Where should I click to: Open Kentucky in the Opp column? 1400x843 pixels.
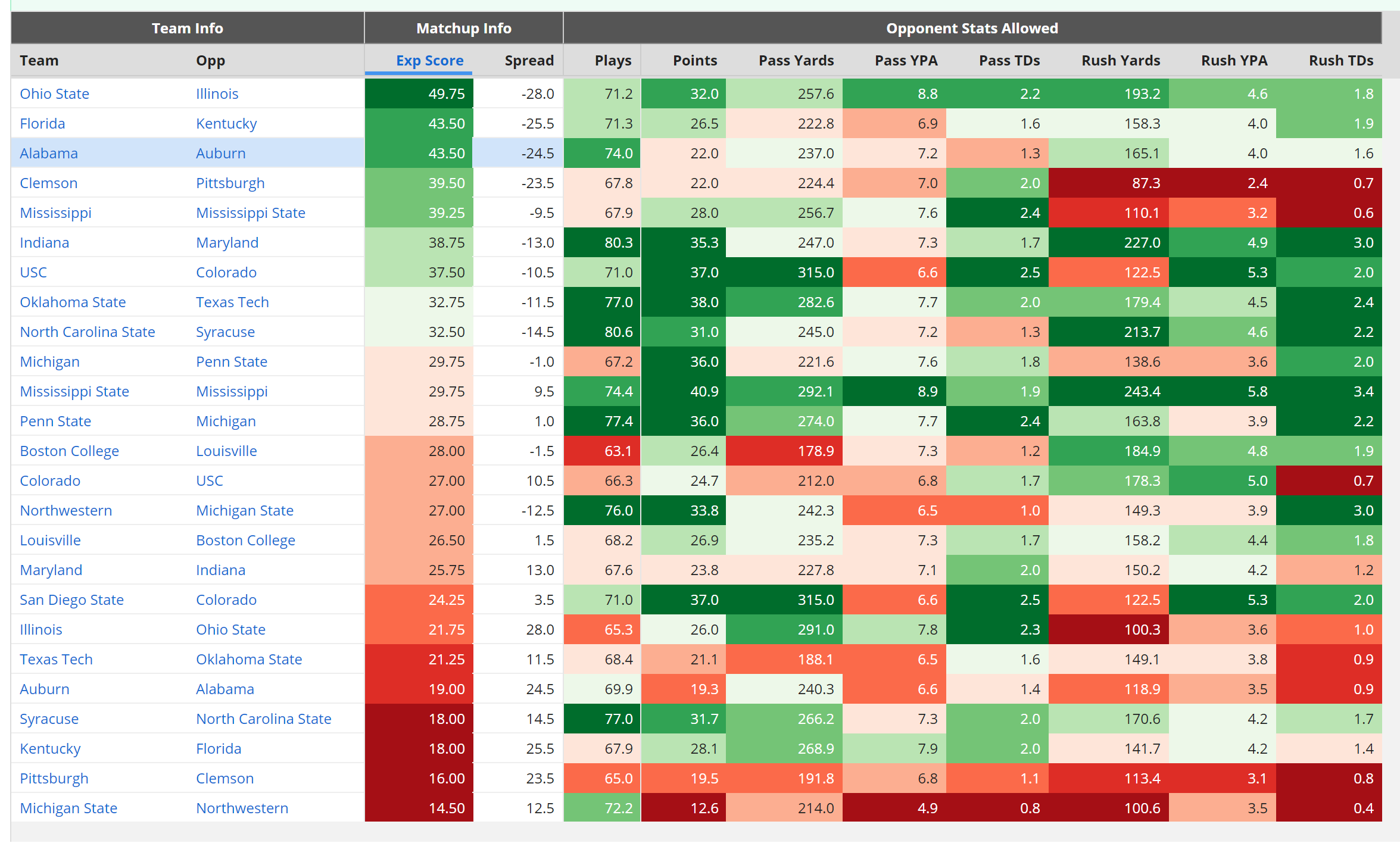(226, 123)
